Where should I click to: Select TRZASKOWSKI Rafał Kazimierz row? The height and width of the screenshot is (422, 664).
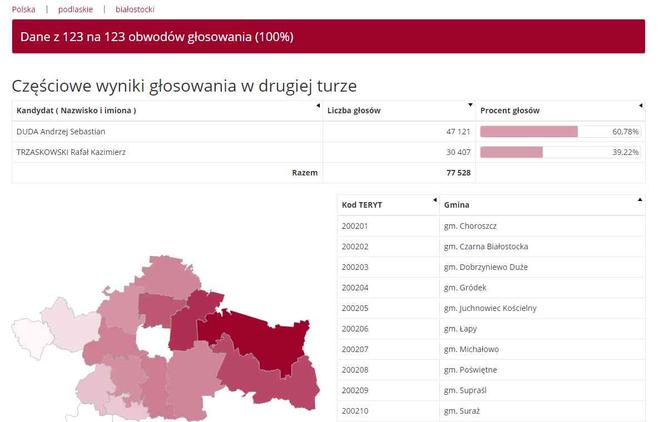click(x=329, y=152)
